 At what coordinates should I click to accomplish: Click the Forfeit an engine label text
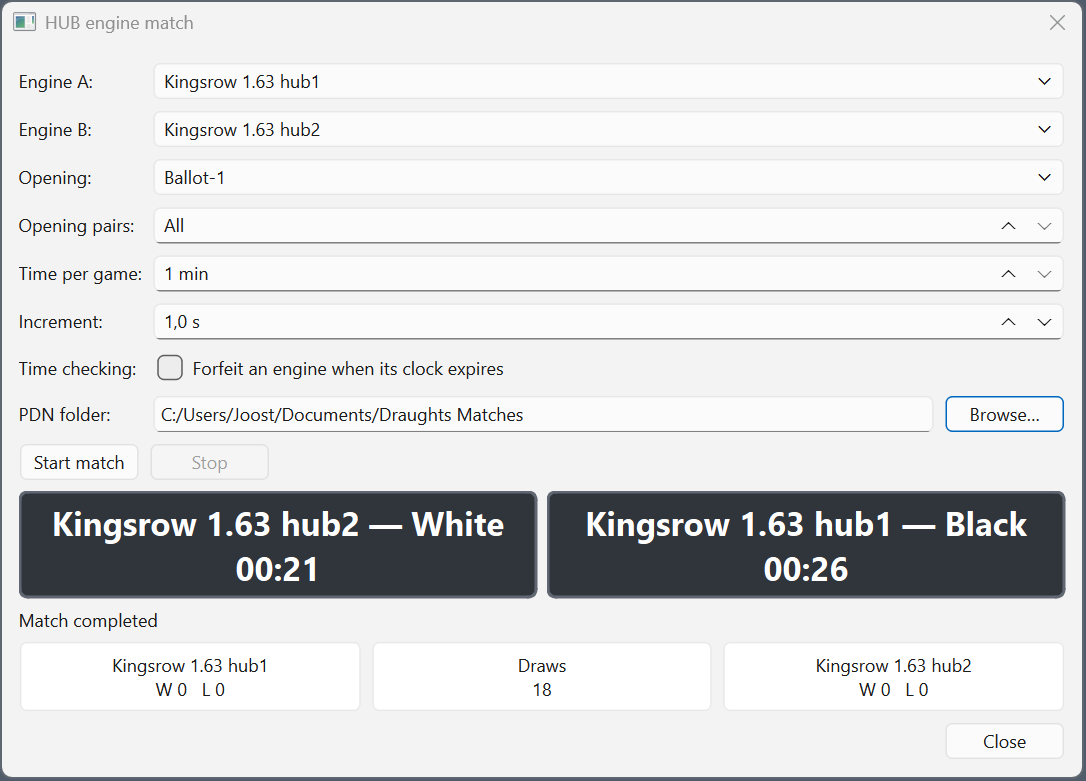[348, 369]
